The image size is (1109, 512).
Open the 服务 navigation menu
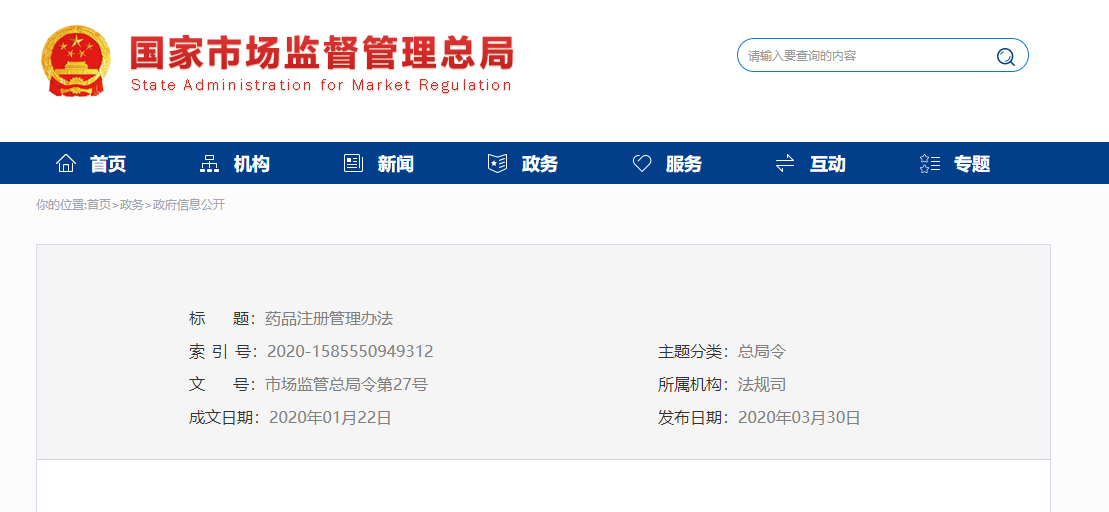(x=683, y=164)
